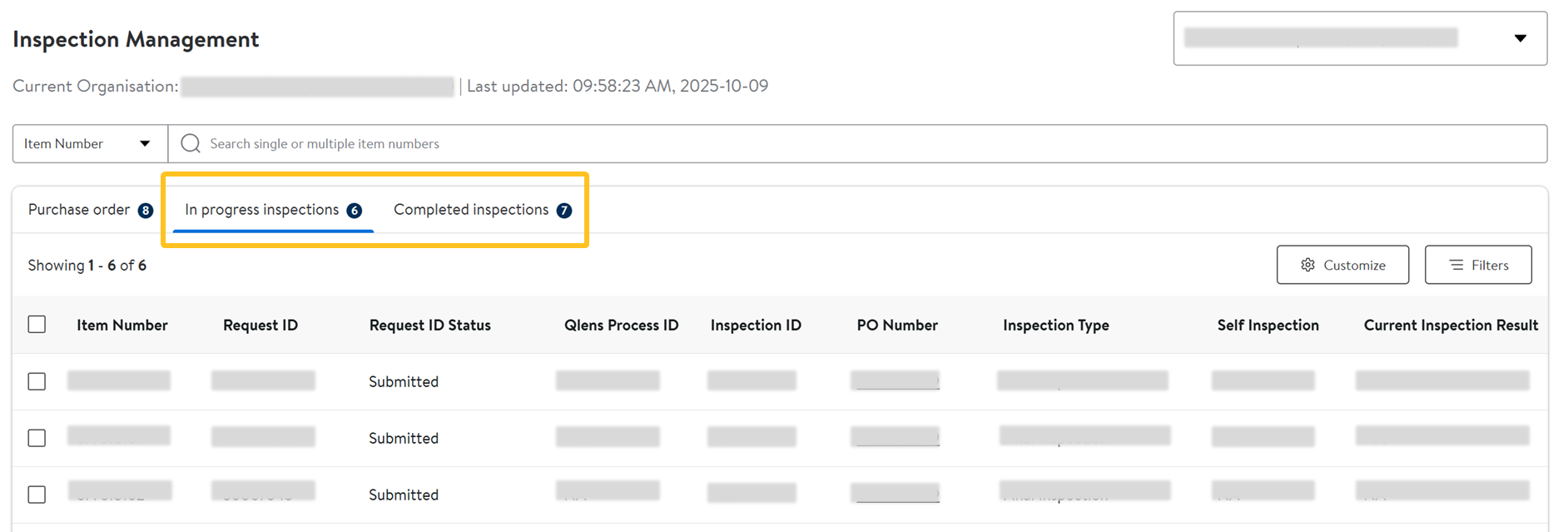Open the Filters button
Viewport: 1568px width, 532px height.
pos(1478,265)
